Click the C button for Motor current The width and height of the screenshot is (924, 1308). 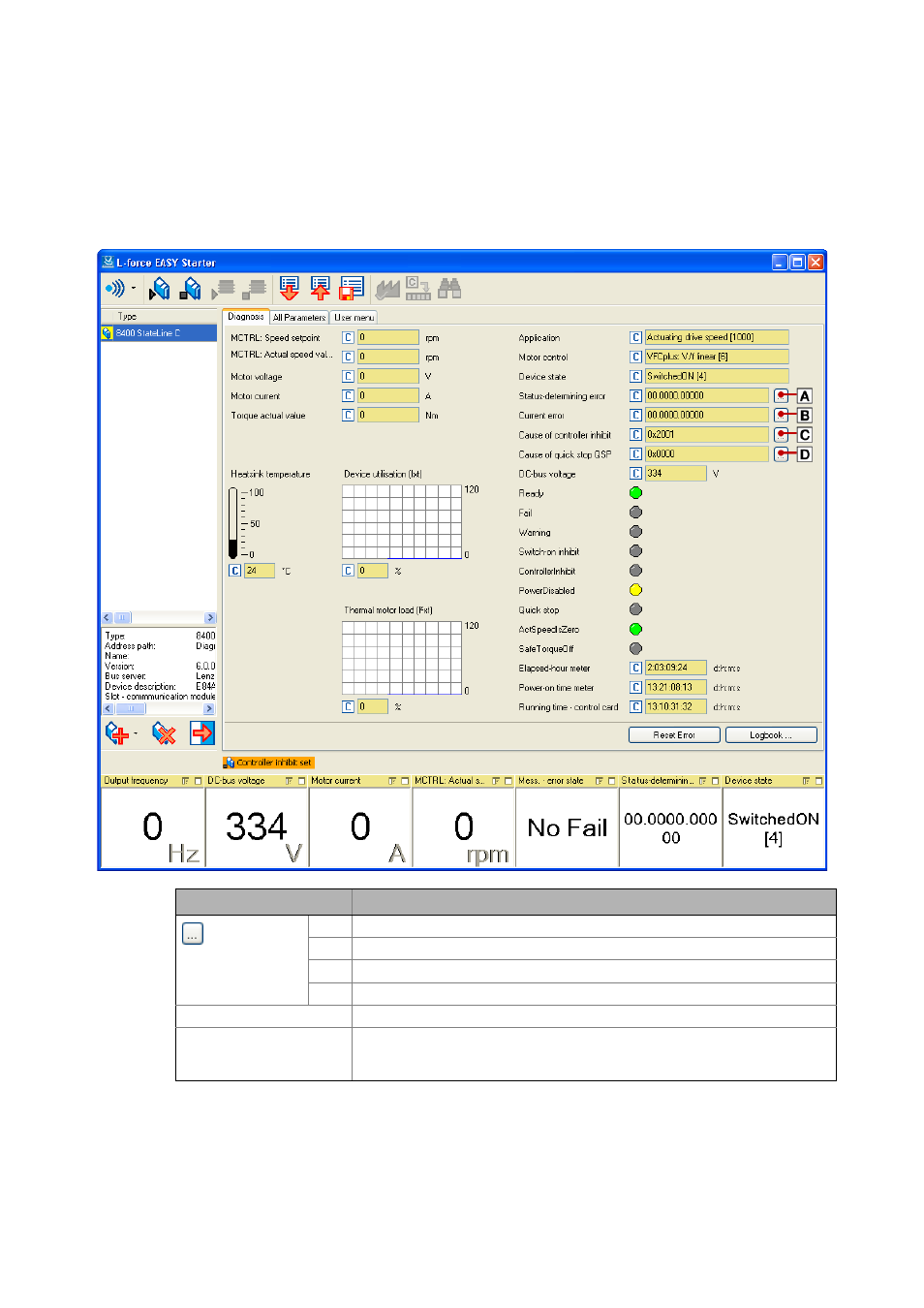click(348, 396)
